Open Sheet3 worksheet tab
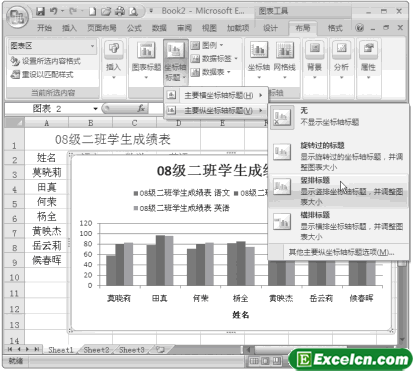Viewport: 413px width, 371px height. point(132,350)
